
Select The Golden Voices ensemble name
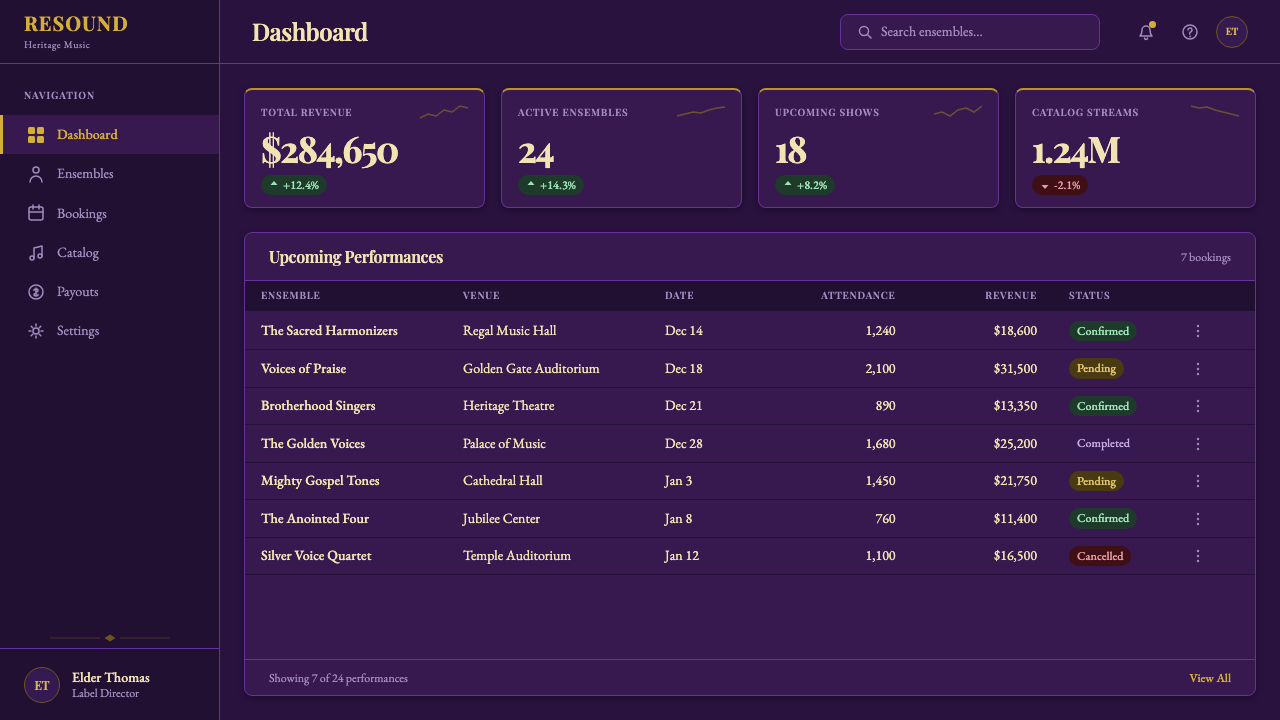point(313,444)
